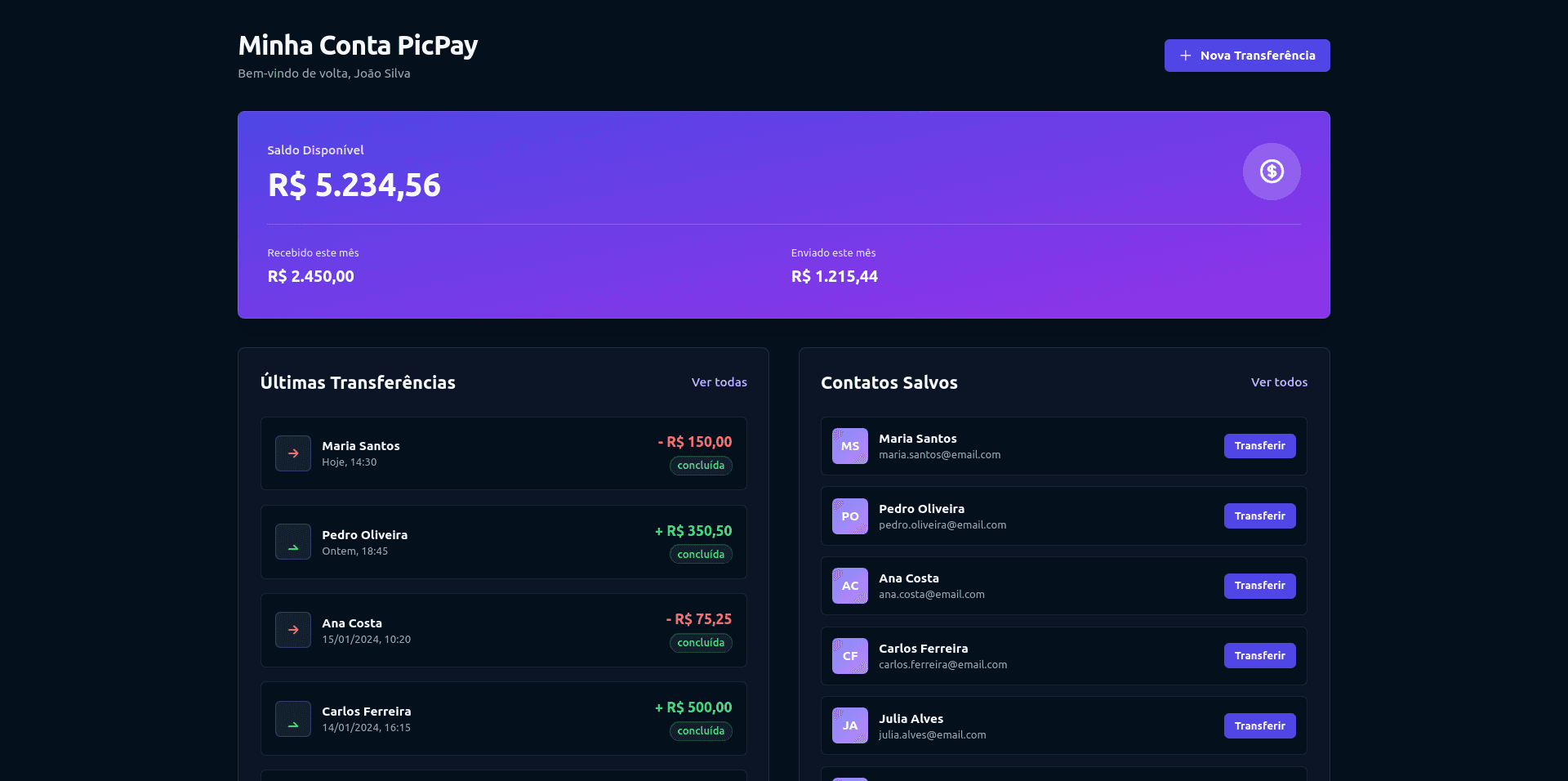Image resolution: width=1568 pixels, height=781 pixels.
Task: Click the Ontem, 18:45 timestamp
Action: coord(355,551)
